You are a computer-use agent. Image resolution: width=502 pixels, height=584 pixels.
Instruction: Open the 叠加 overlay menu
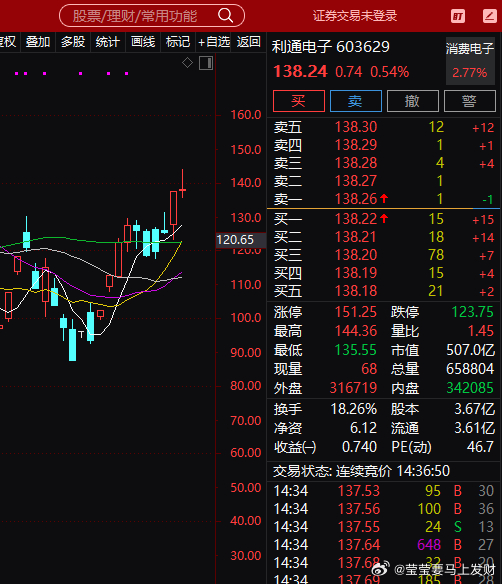click(x=38, y=42)
